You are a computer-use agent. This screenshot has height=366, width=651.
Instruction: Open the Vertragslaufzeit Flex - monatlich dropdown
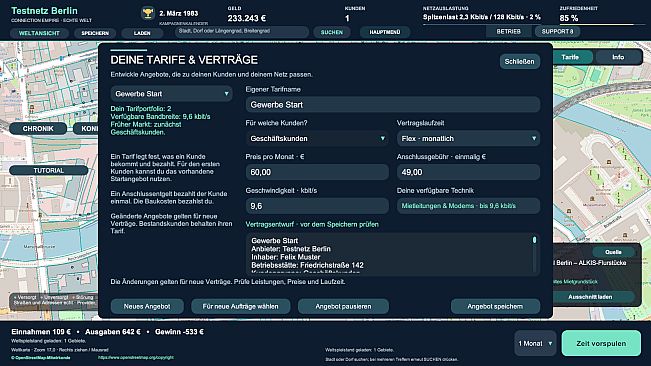(468, 139)
